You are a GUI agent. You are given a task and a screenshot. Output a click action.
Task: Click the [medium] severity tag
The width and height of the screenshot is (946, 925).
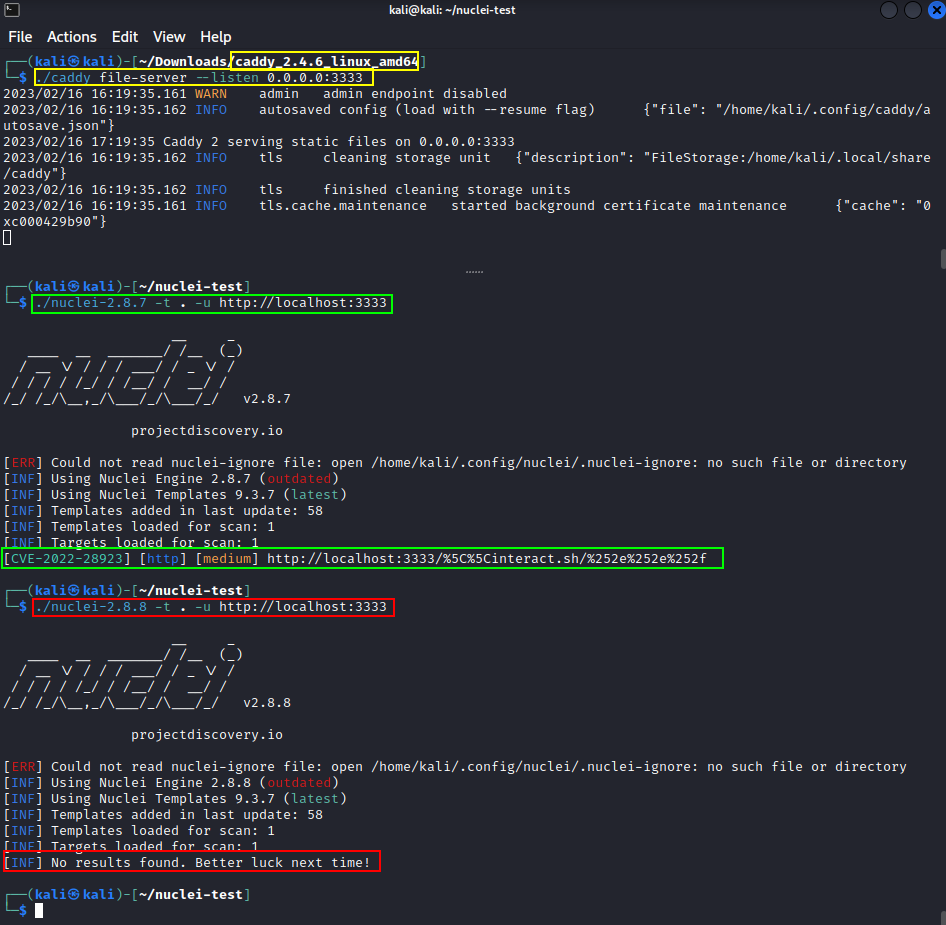click(x=227, y=559)
